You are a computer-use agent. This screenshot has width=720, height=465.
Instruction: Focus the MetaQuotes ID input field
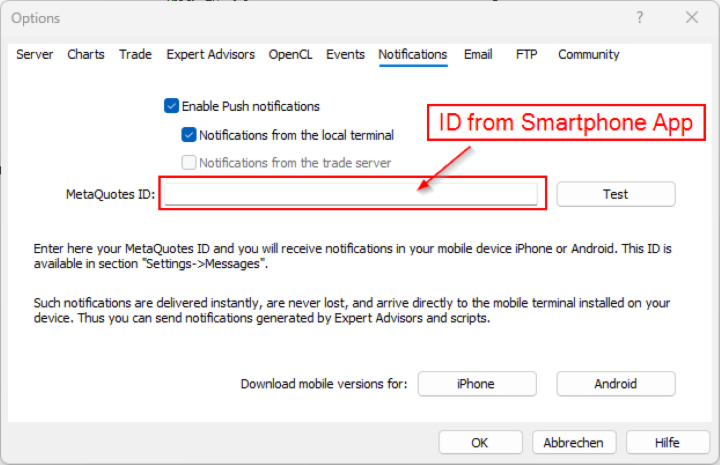[x=351, y=194]
